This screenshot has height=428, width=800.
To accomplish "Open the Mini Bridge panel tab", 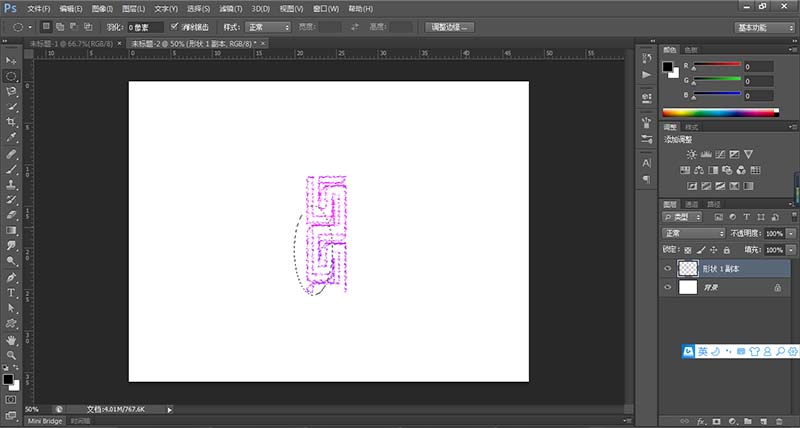I will tap(45, 421).
